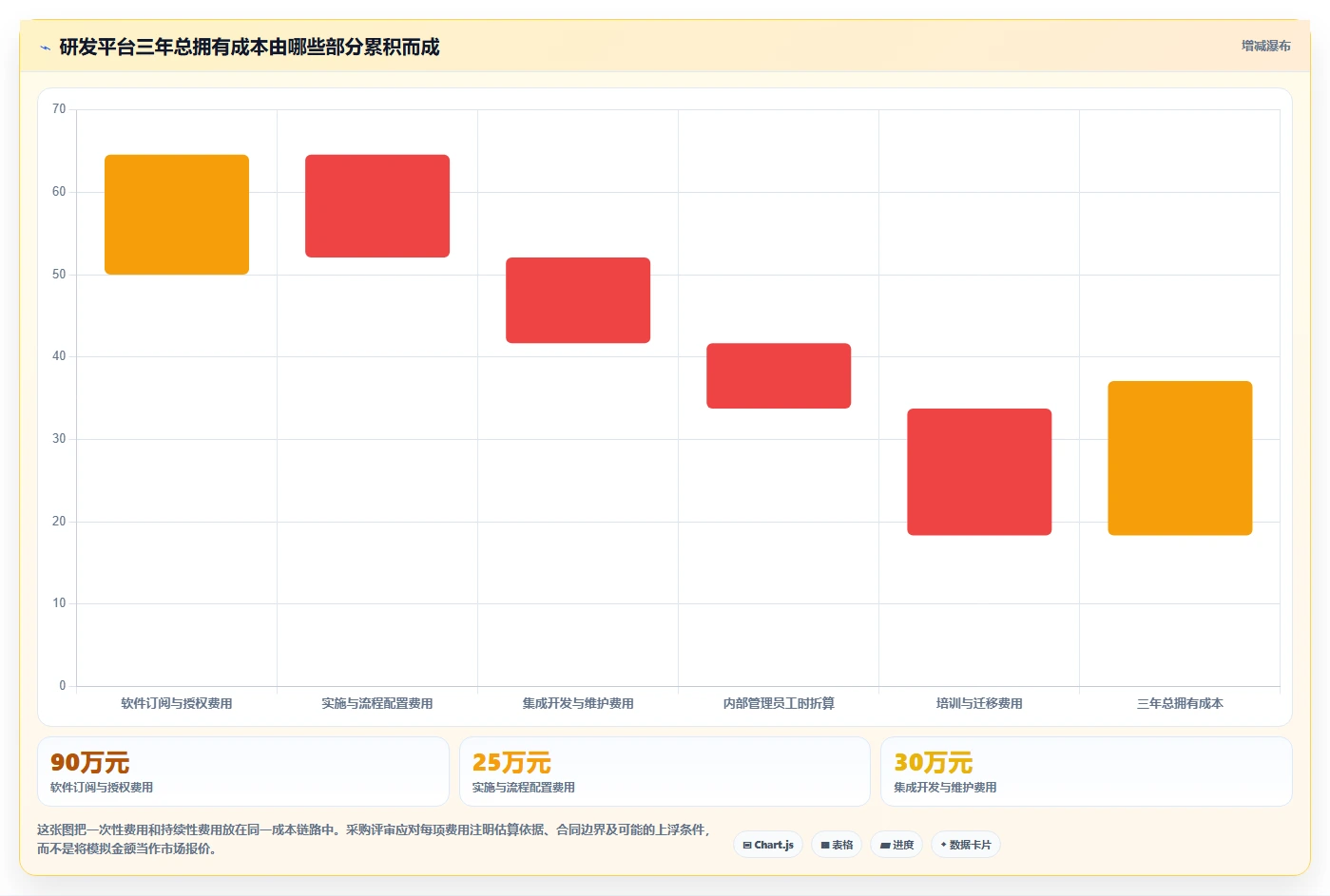Image resolution: width=1330 pixels, height=896 pixels.
Task: Click the red bar for 集成开发与维护费用
Action: 578,300
